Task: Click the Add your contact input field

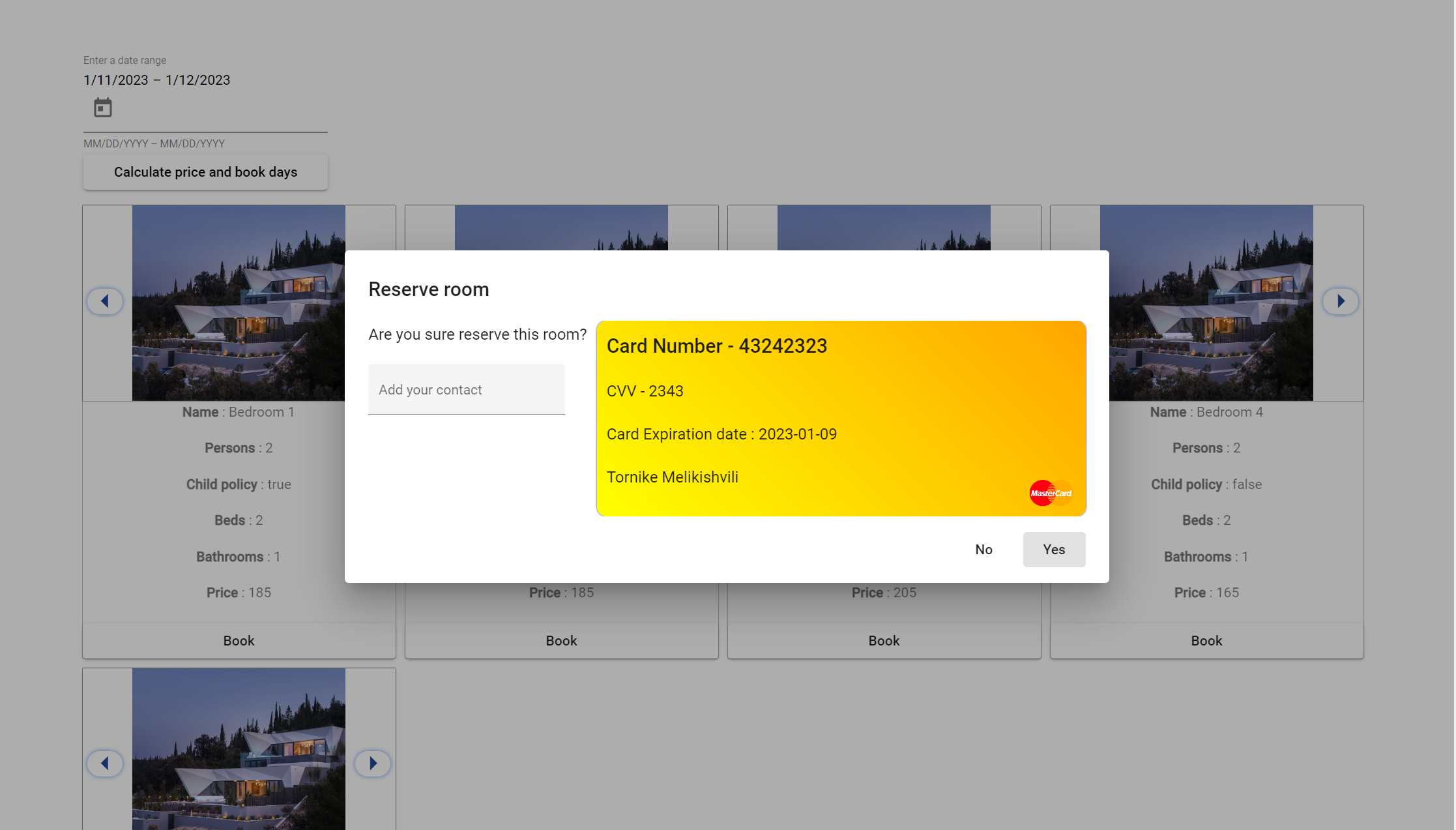Action: [466, 389]
